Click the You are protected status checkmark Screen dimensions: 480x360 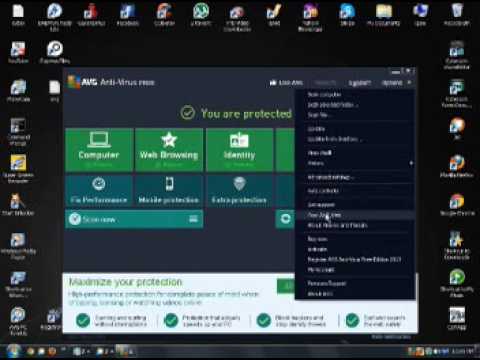point(188,113)
